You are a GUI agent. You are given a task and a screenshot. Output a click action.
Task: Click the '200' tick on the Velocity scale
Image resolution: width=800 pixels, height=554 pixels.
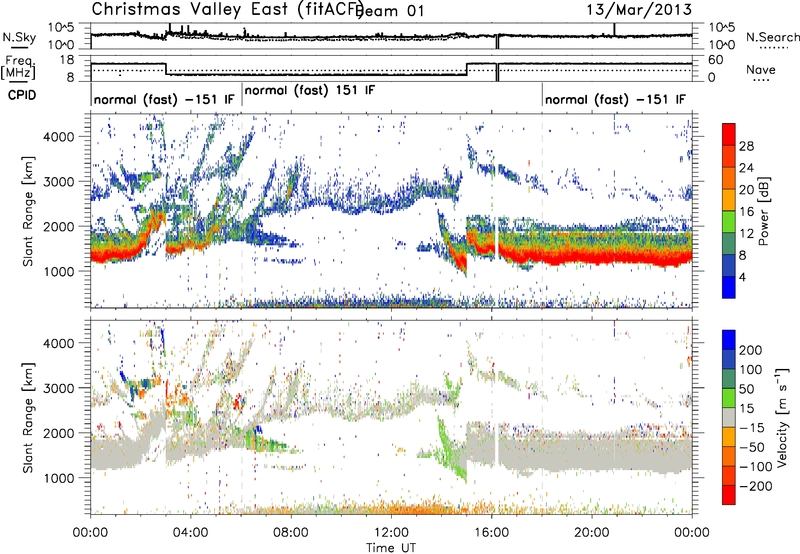tap(750, 350)
